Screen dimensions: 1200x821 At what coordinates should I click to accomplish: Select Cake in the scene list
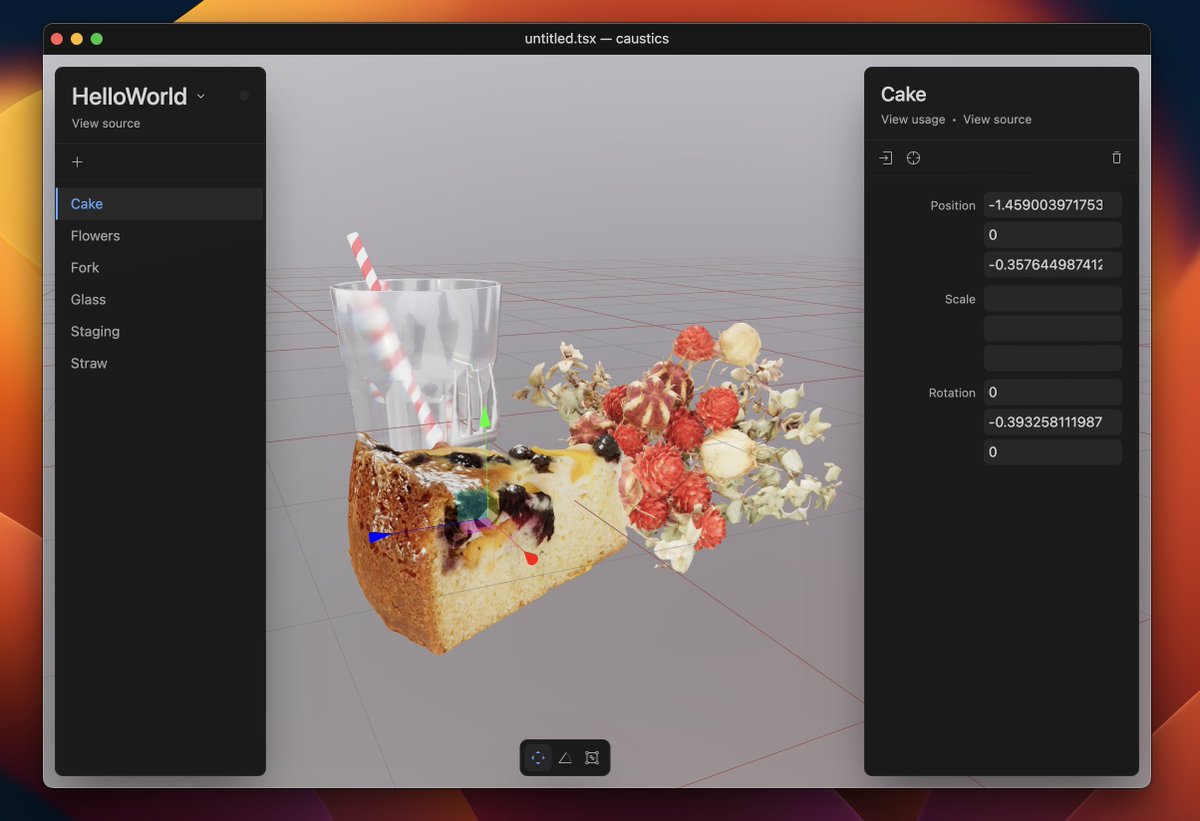coord(160,204)
